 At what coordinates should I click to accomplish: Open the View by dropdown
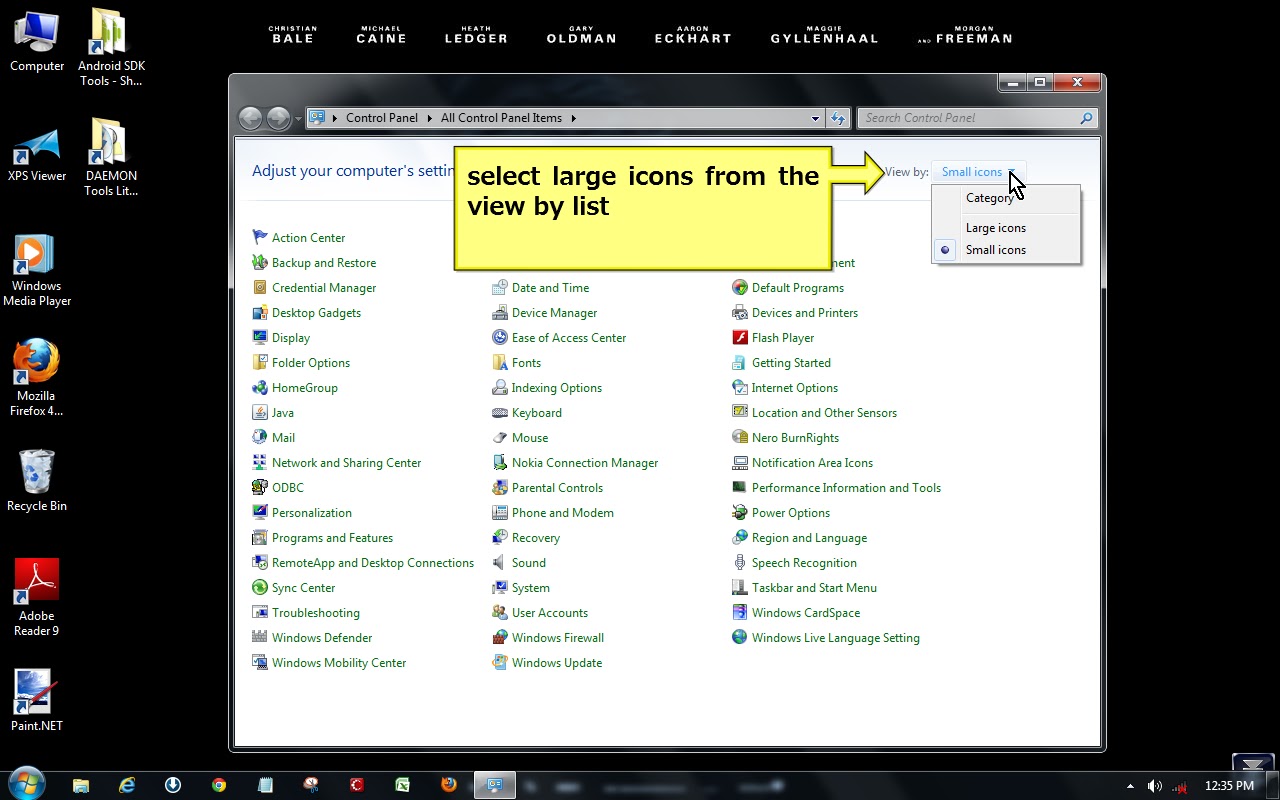tap(976, 171)
